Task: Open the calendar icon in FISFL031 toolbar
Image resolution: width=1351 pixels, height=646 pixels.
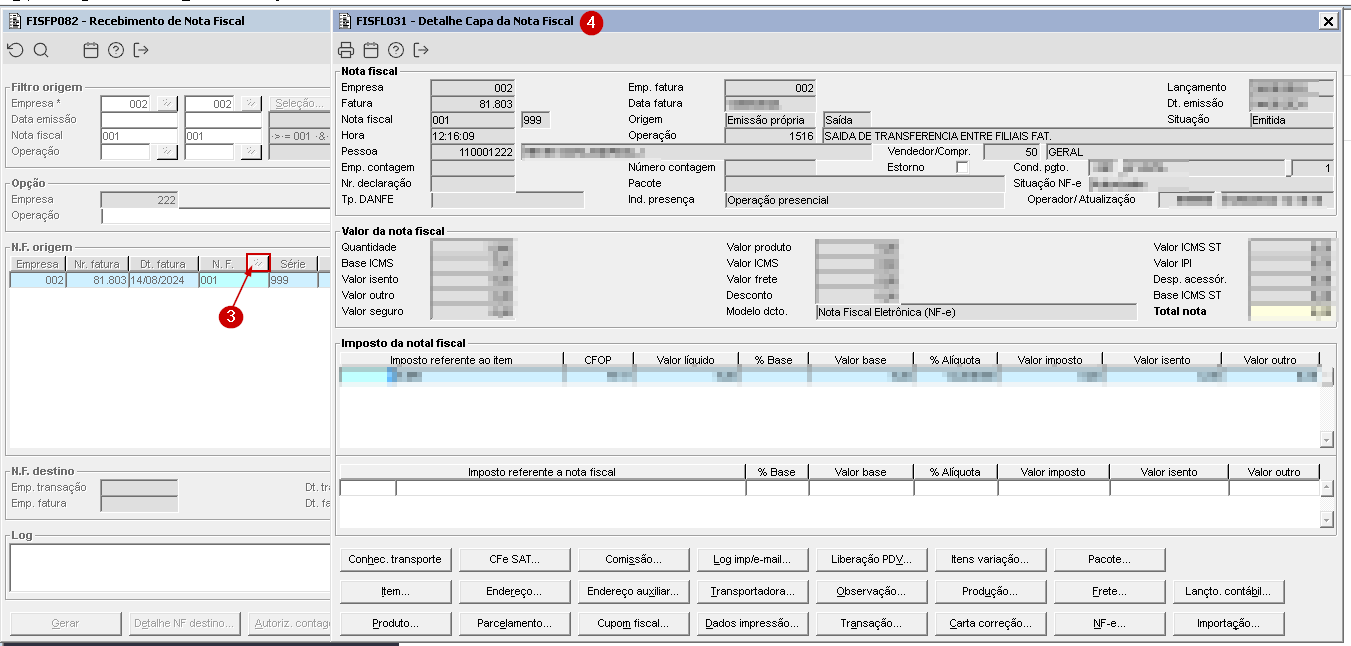Action: tap(371, 50)
